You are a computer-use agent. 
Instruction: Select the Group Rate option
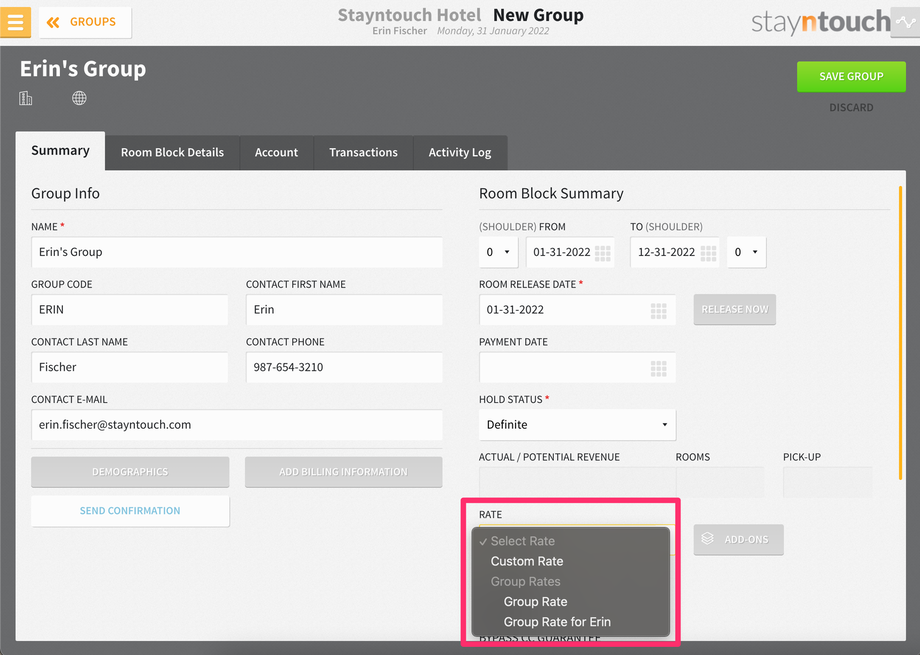point(570,602)
